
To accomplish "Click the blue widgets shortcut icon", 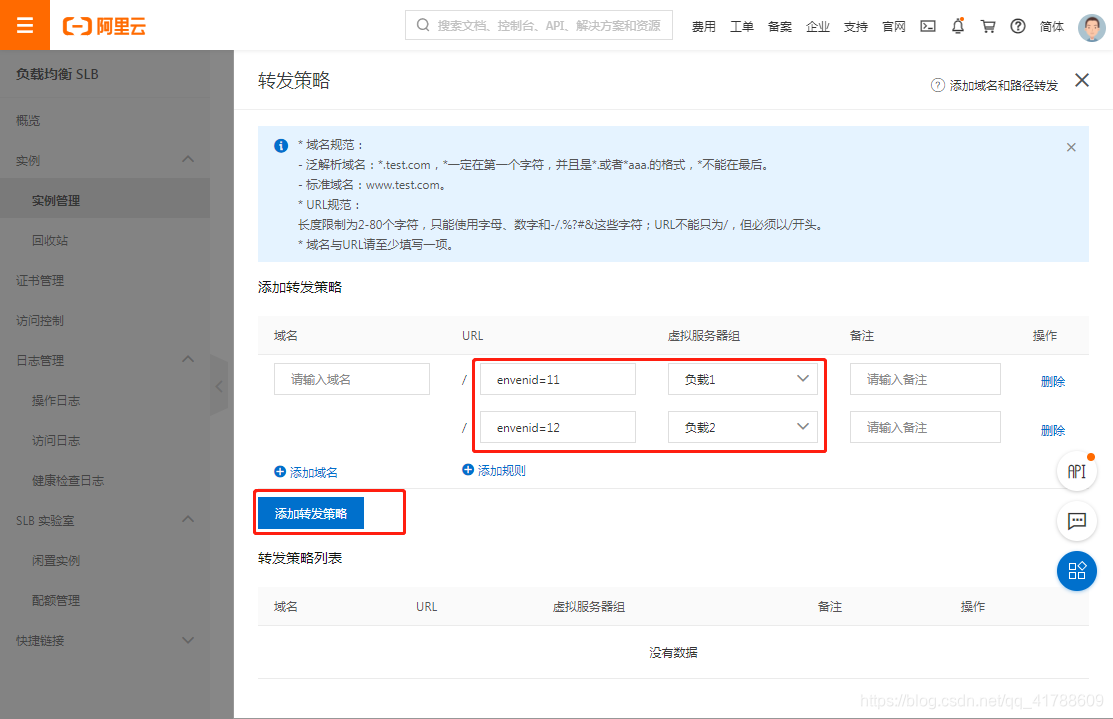I will point(1077,571).
